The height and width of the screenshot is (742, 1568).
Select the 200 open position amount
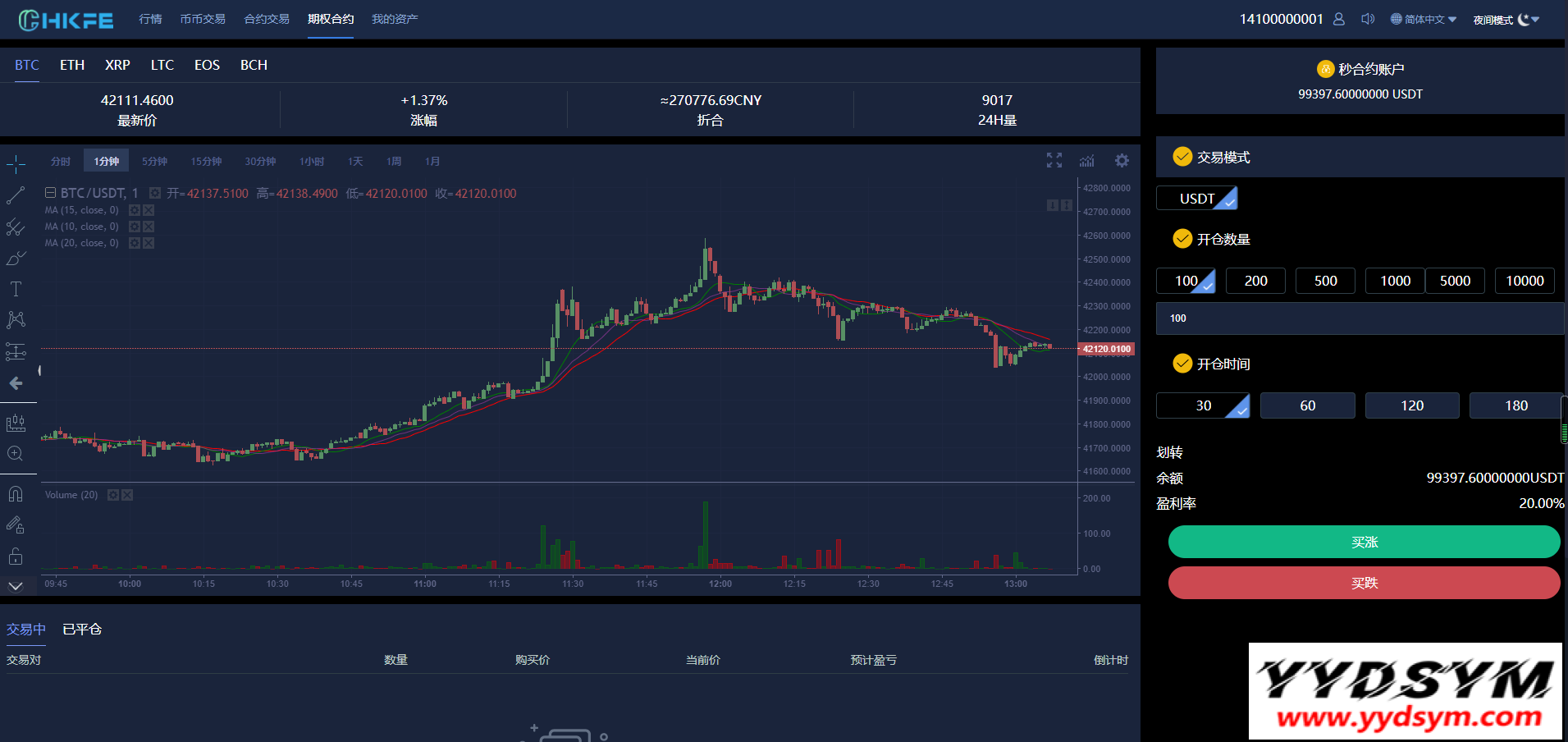(x=1255, y=281)
